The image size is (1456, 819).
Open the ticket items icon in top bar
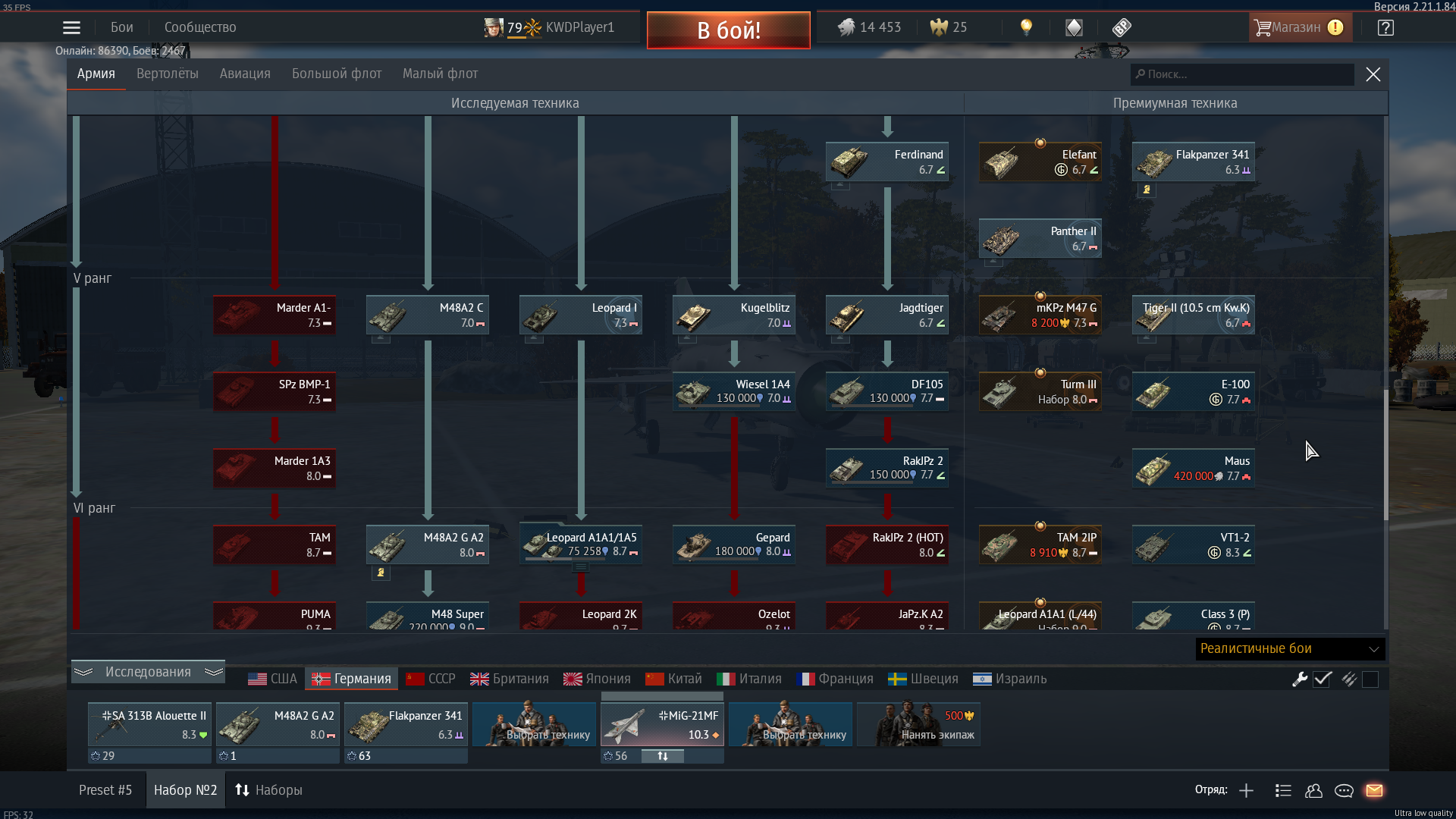coord(1122,27)
